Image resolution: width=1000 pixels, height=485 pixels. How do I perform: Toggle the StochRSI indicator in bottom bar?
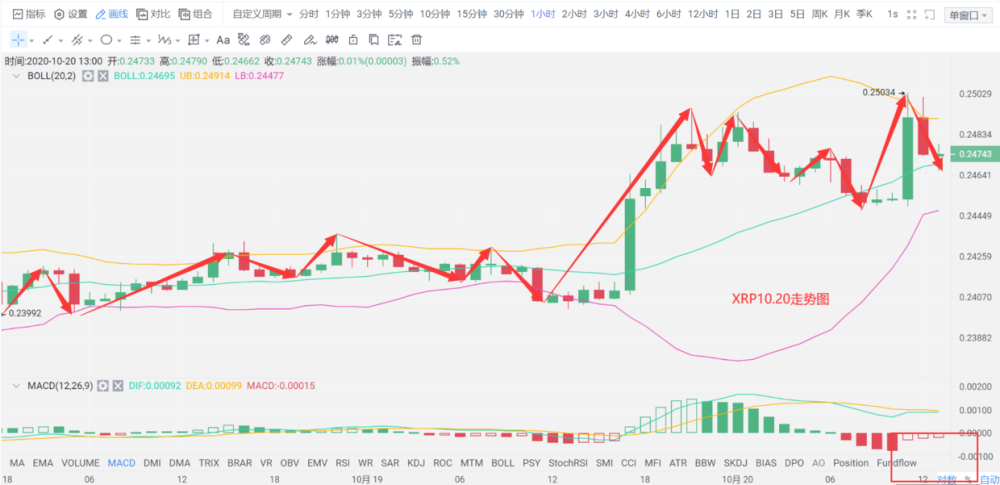coord(567,463)
